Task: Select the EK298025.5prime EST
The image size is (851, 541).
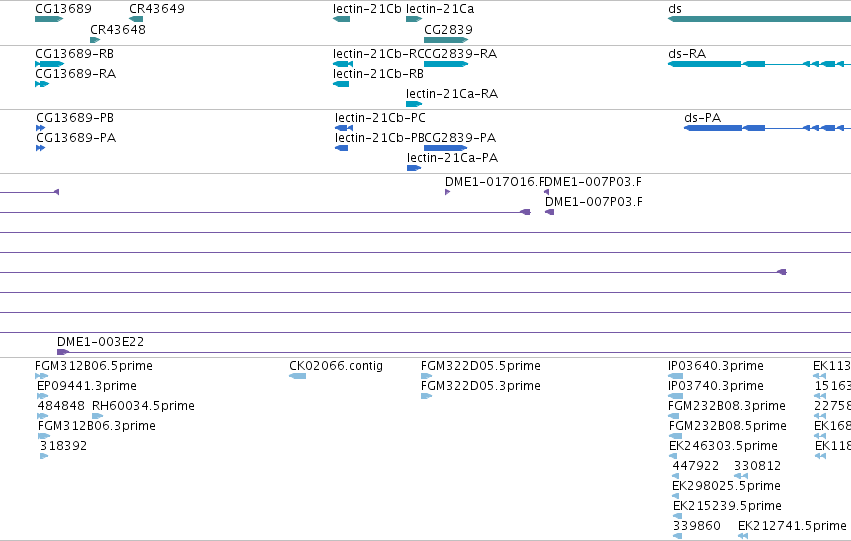Action: click(x=676, y=497)
